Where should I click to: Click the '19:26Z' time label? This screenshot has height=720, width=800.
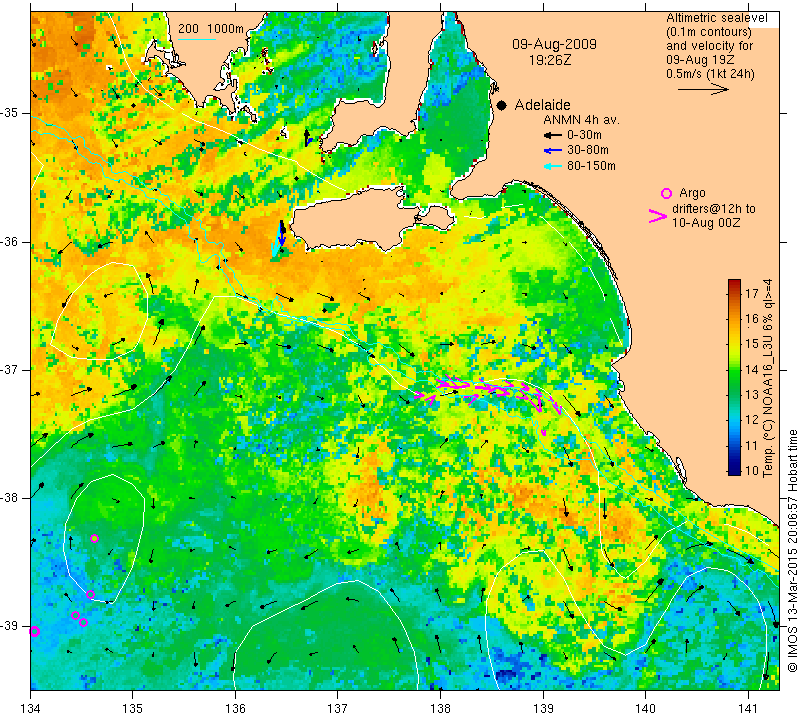point(549,60)
